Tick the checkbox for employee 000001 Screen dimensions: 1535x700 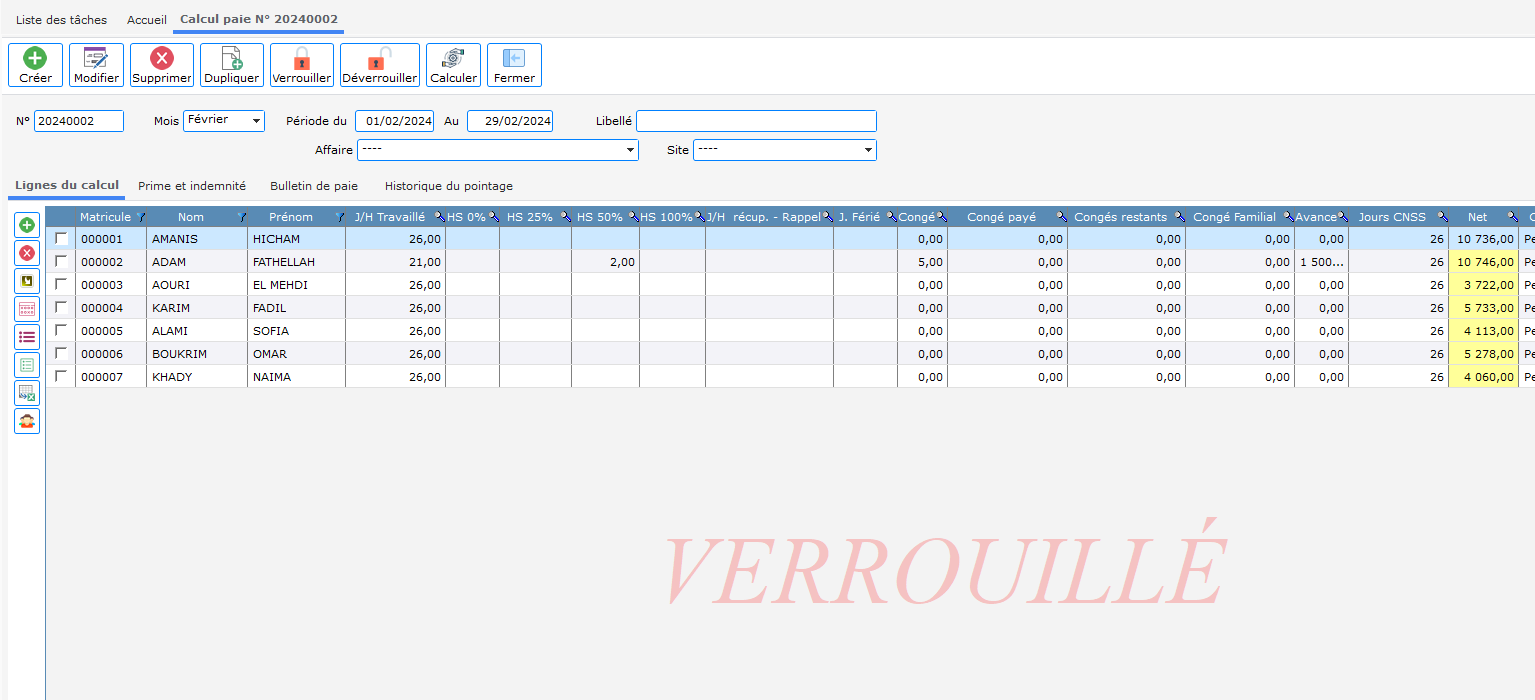[x=61, y=239]
